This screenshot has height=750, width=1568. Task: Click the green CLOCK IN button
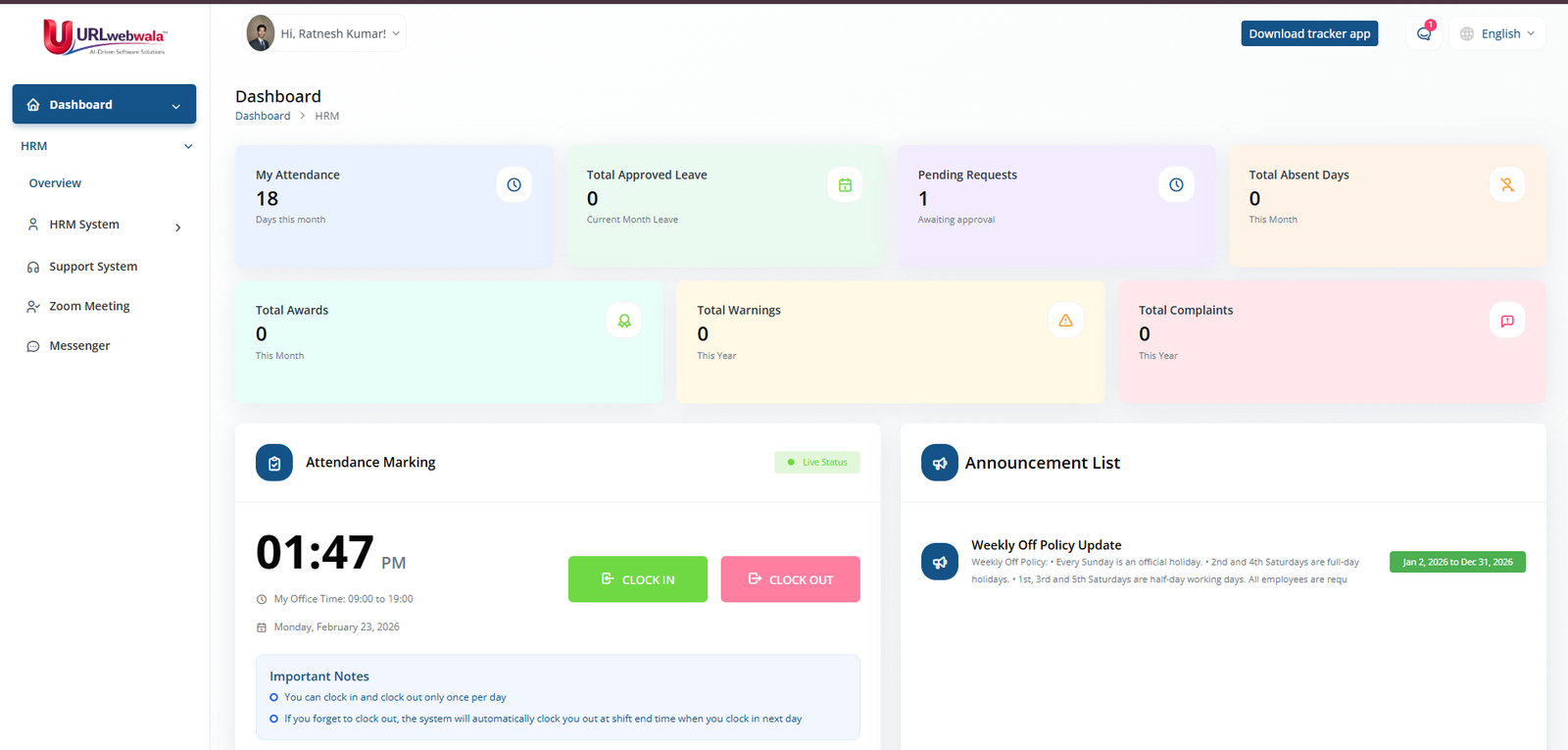coord(638,579)
